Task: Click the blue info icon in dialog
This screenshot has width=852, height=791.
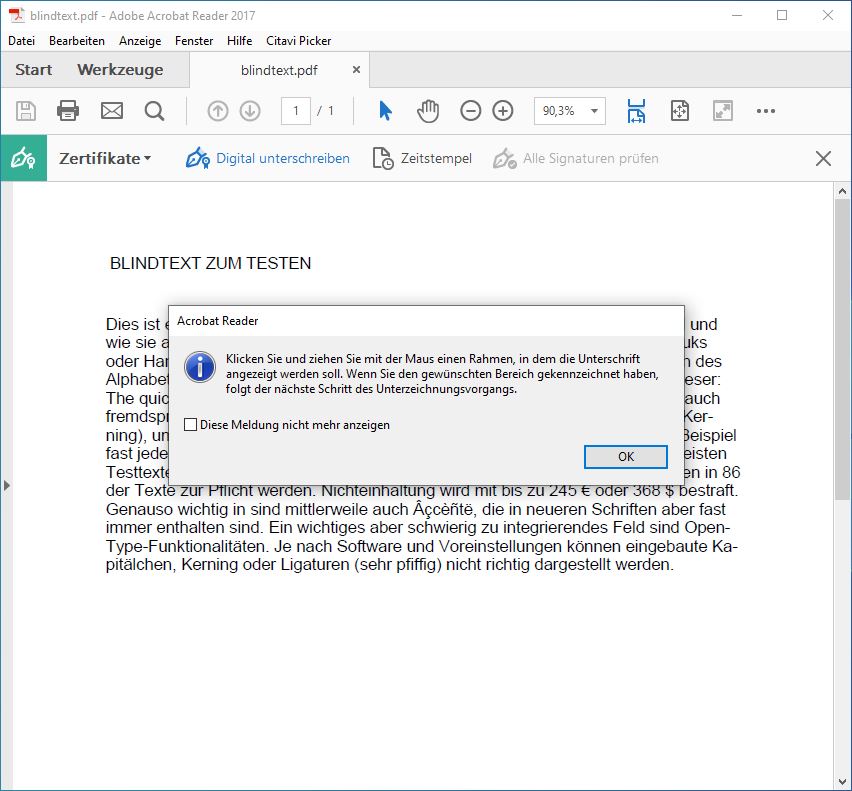Action: tap(200, 367)
